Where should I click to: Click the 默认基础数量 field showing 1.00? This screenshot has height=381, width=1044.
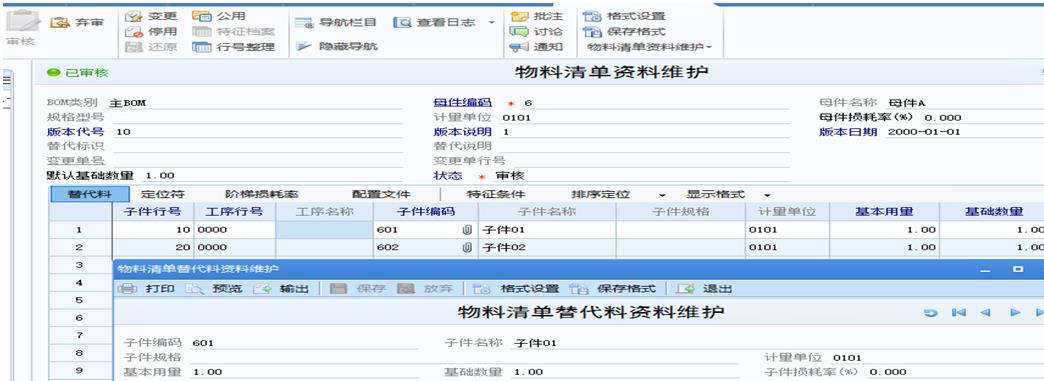pos(273,175)
